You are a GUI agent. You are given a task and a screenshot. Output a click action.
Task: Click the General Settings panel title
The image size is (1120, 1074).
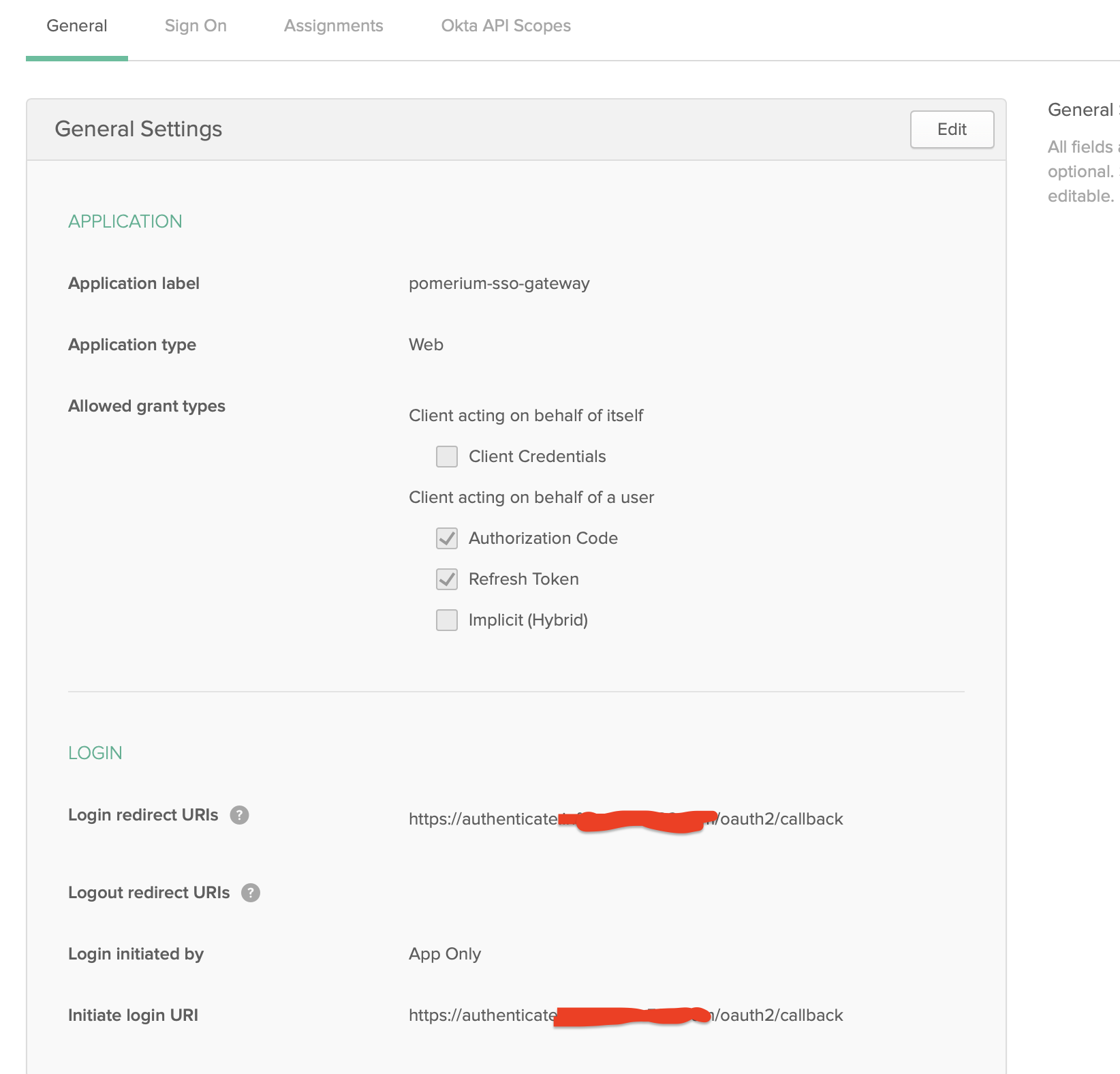click(x=138, y=129)
